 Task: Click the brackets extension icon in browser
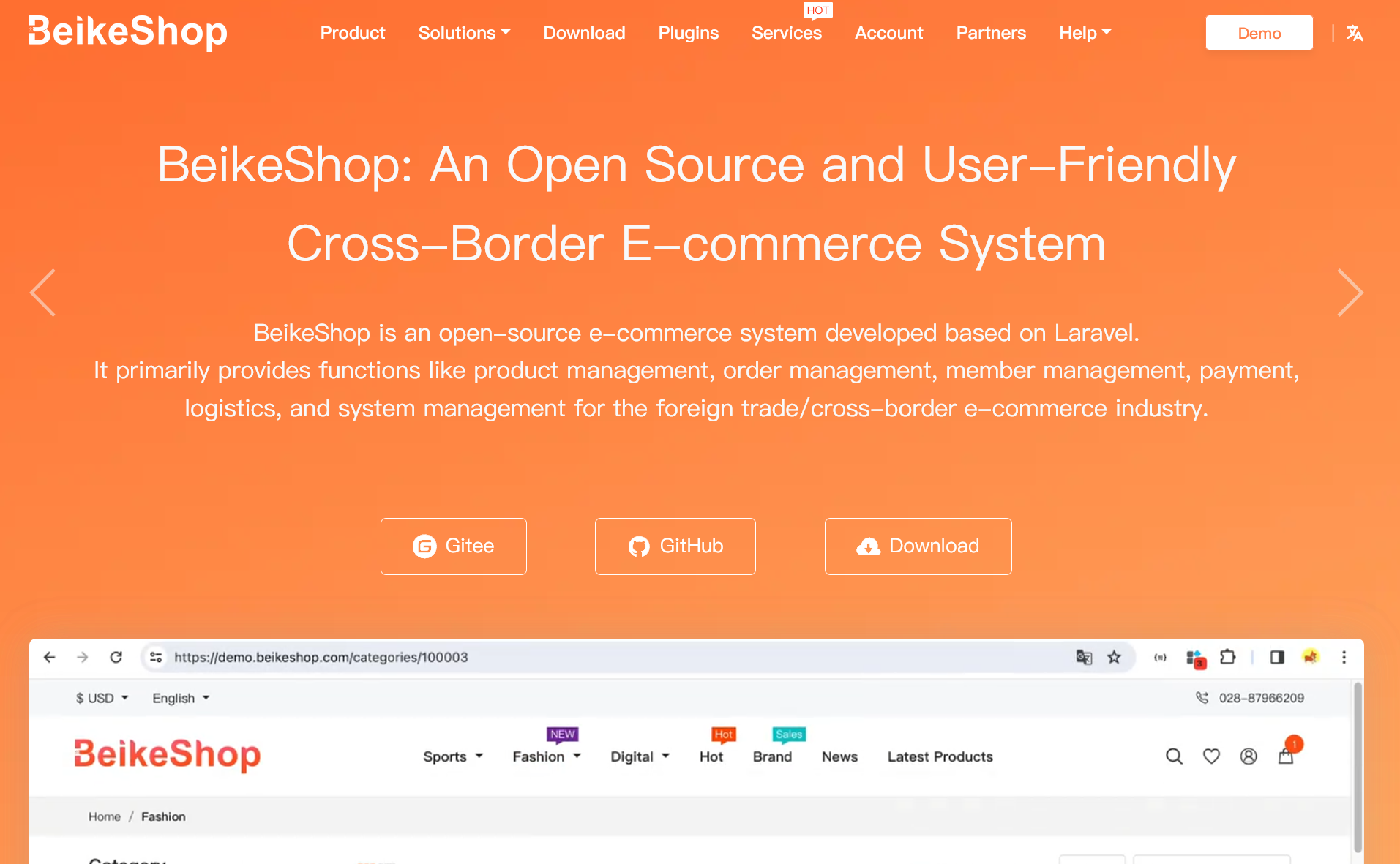1160,657
